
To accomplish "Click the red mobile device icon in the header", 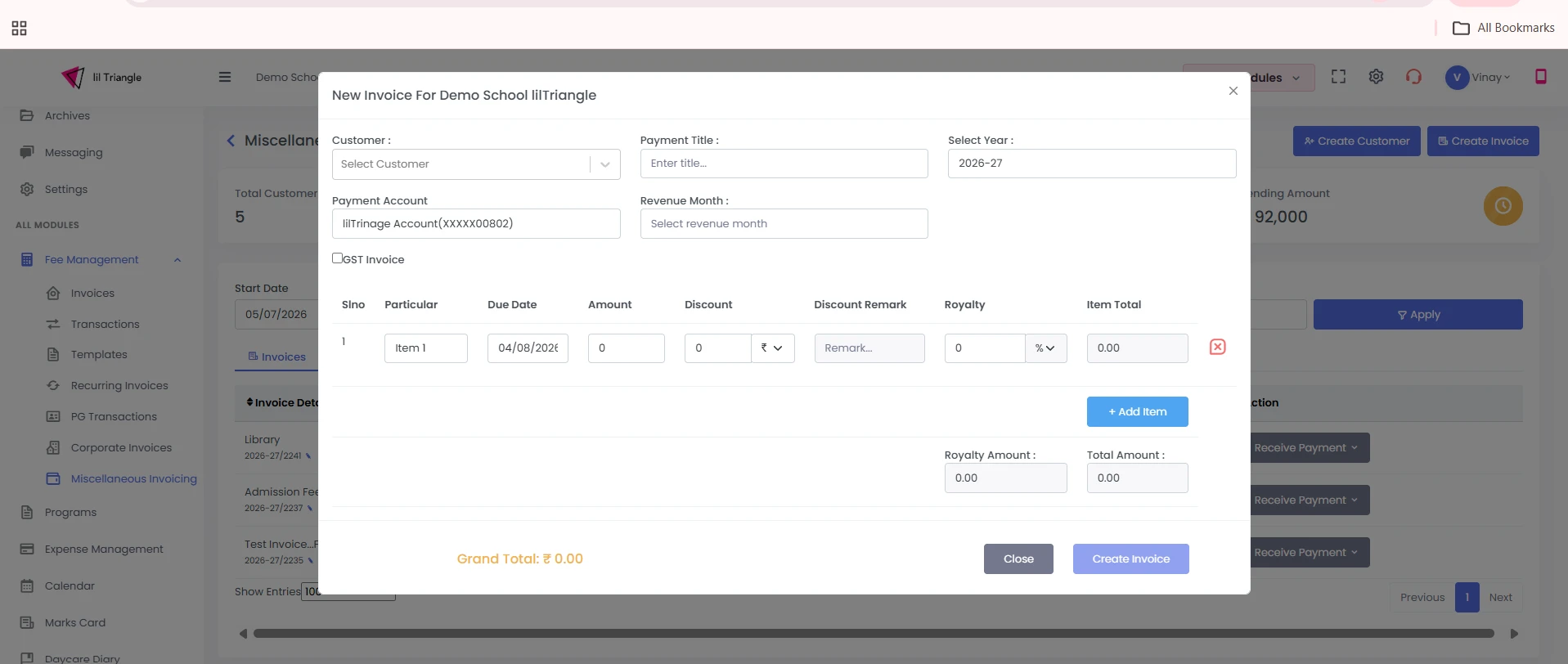I will pos(1540,77).
